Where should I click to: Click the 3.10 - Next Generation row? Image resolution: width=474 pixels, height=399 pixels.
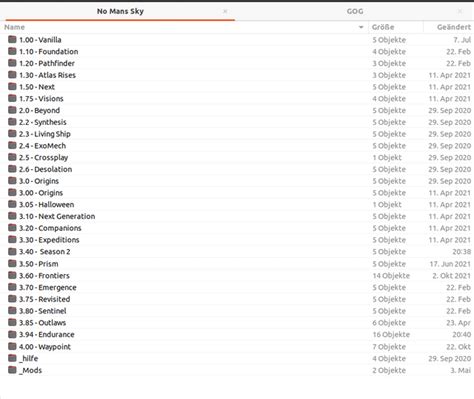pyautogui.click(x=237, y=216)
